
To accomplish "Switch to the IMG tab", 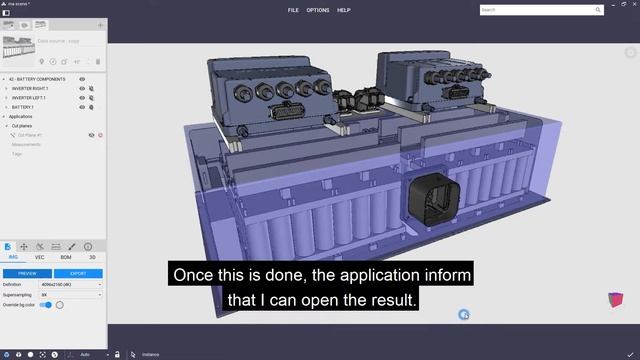I will coord(13,257).
